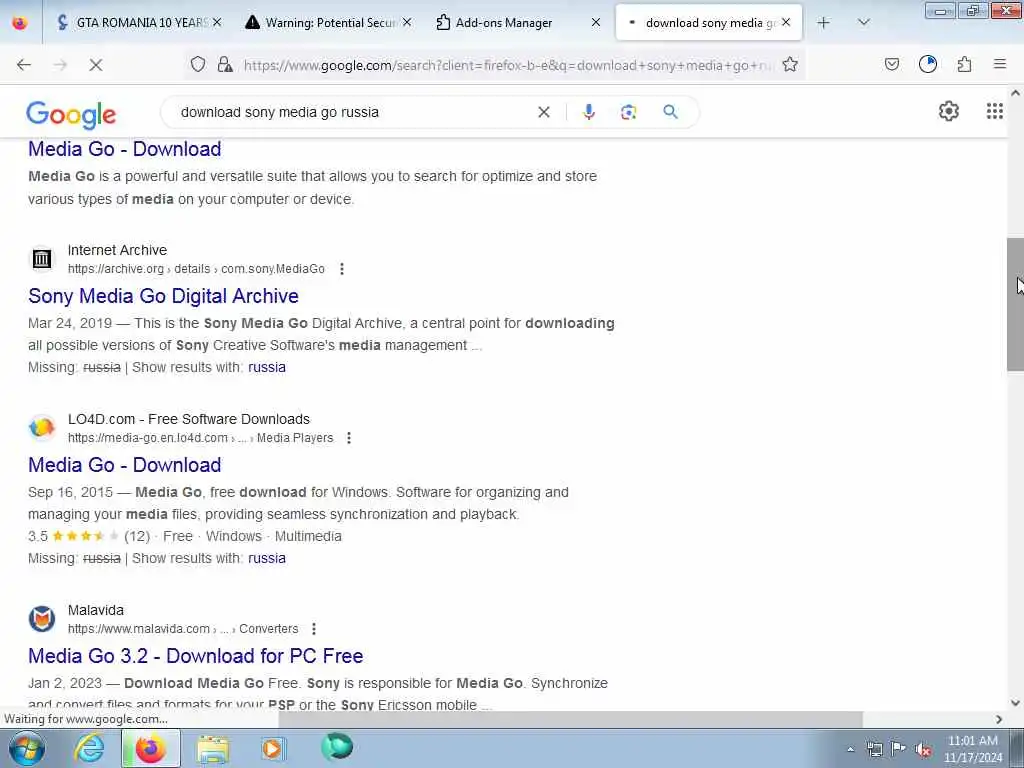
Task: Open Windows Explorer folder on taskbar
Action: click(213, 749)
